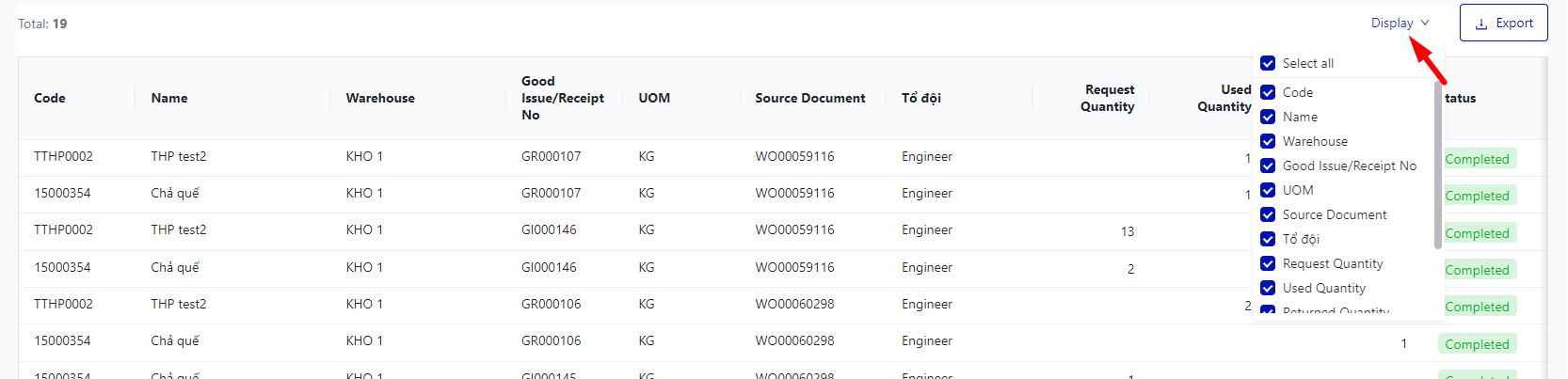This screenshot has height=379, width=1568.
Task: Click the Export button
Action: [x=1504, y=23]
